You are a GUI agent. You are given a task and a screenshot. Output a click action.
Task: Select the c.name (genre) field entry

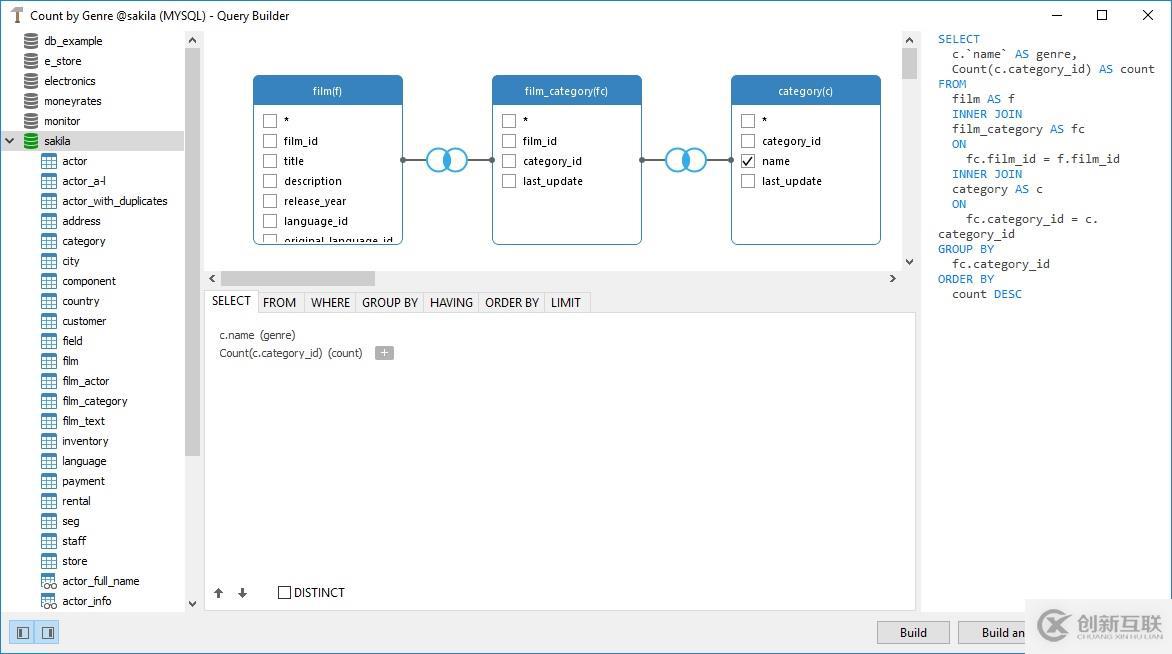pos(257,335)
